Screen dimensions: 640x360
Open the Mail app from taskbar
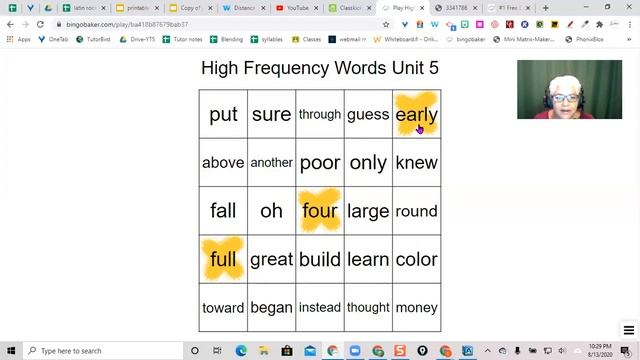[310, 351]
